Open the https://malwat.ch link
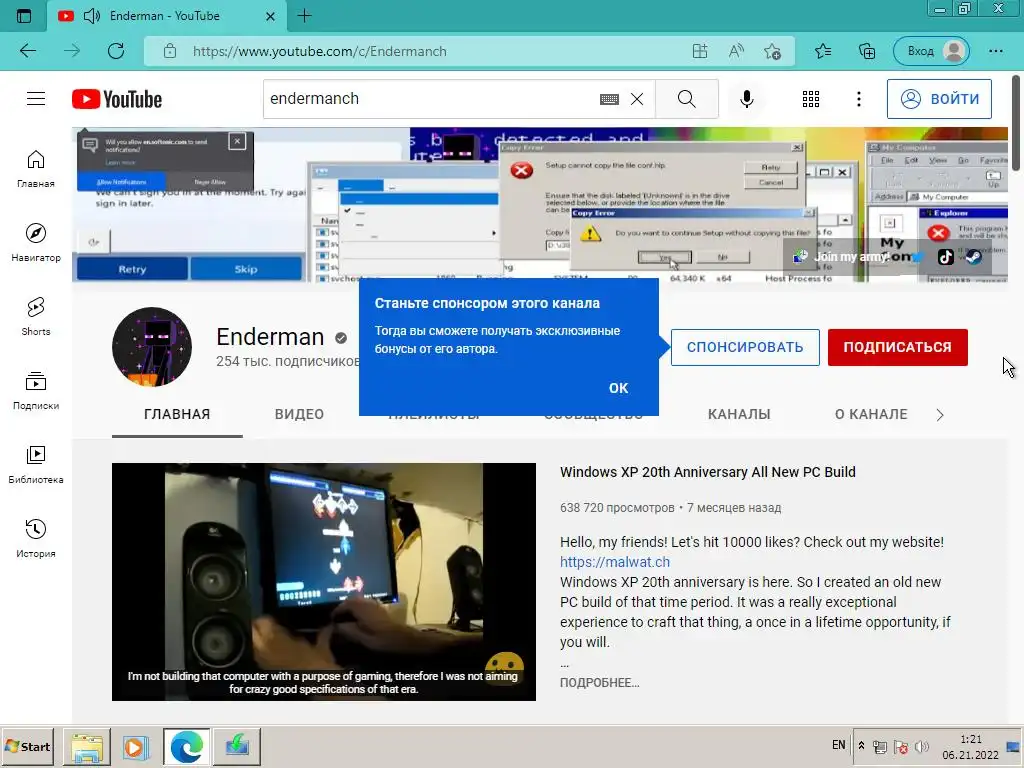Screen dimensions: 1024x768 [615, 562]
